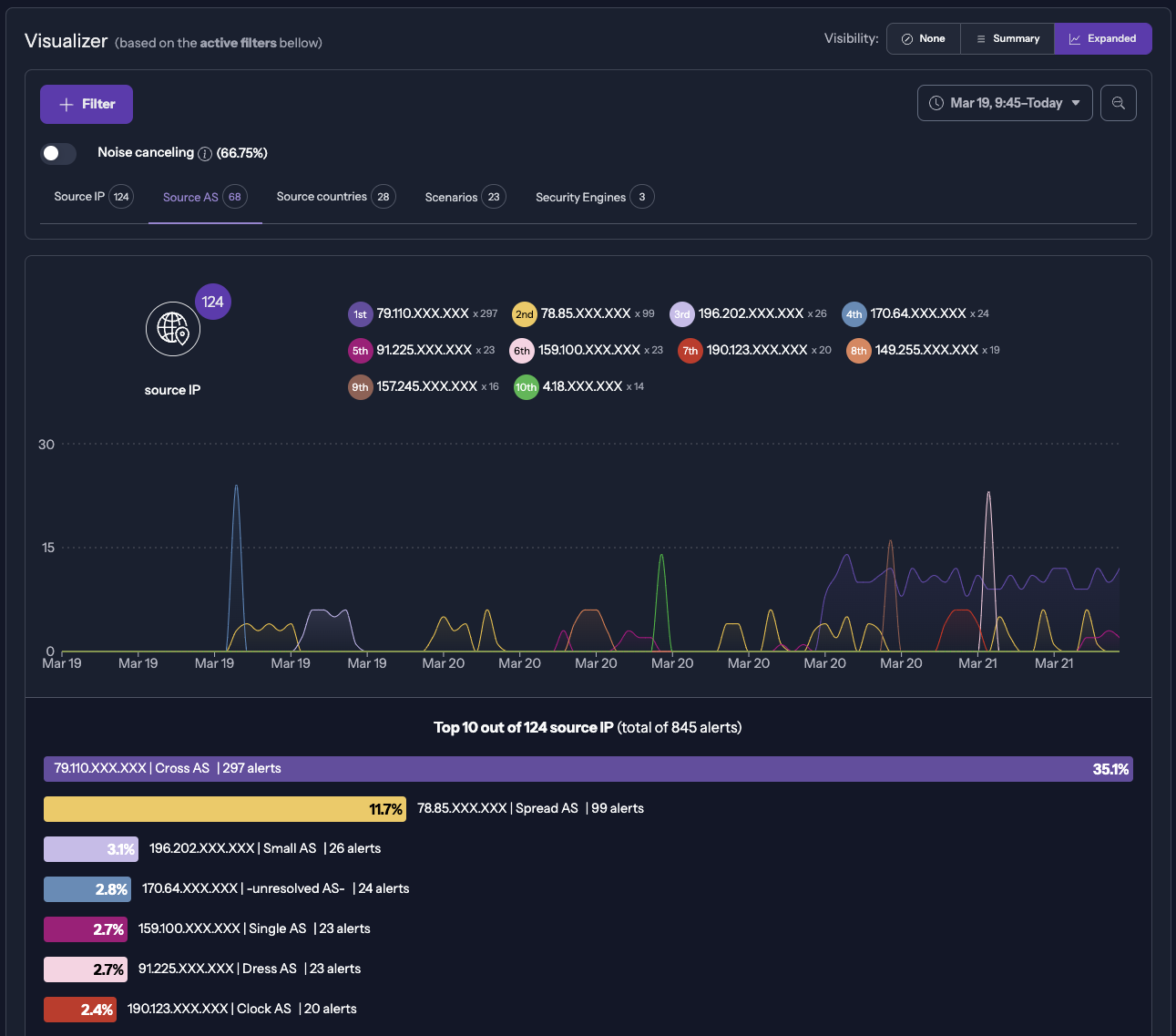1176x1036 pixels.
Task: Toggle the Noise canceling switch
Action: [58, 153]
